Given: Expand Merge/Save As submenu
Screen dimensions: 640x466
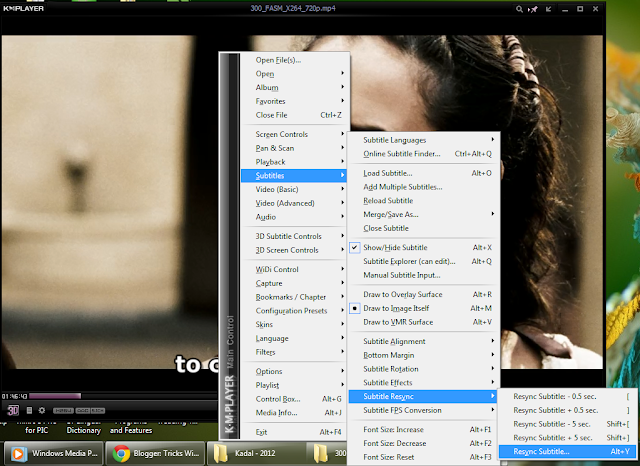Looking at the screenshot, I should pos(423,215).
